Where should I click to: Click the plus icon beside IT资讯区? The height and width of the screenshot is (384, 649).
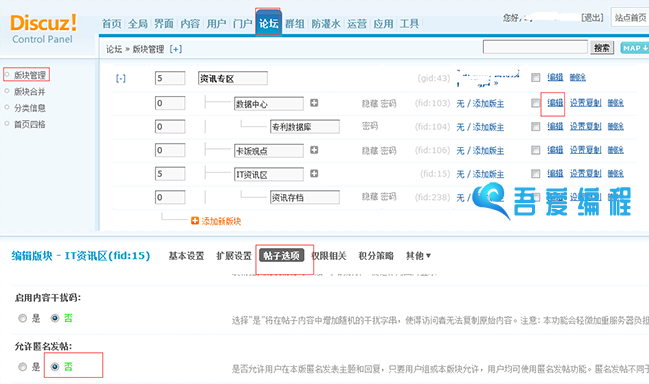click(x=314, y=173)
